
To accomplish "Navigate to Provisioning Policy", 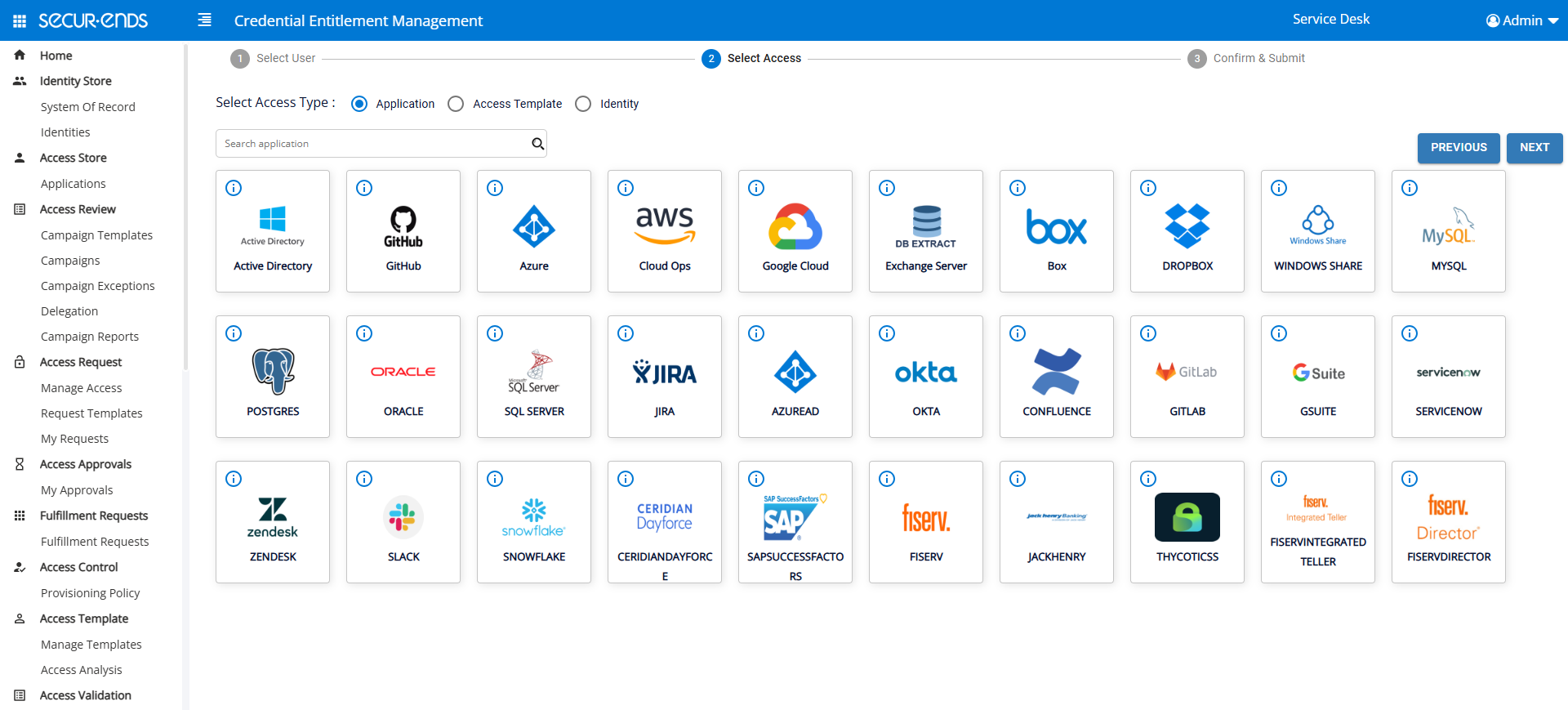I will 90,593.
